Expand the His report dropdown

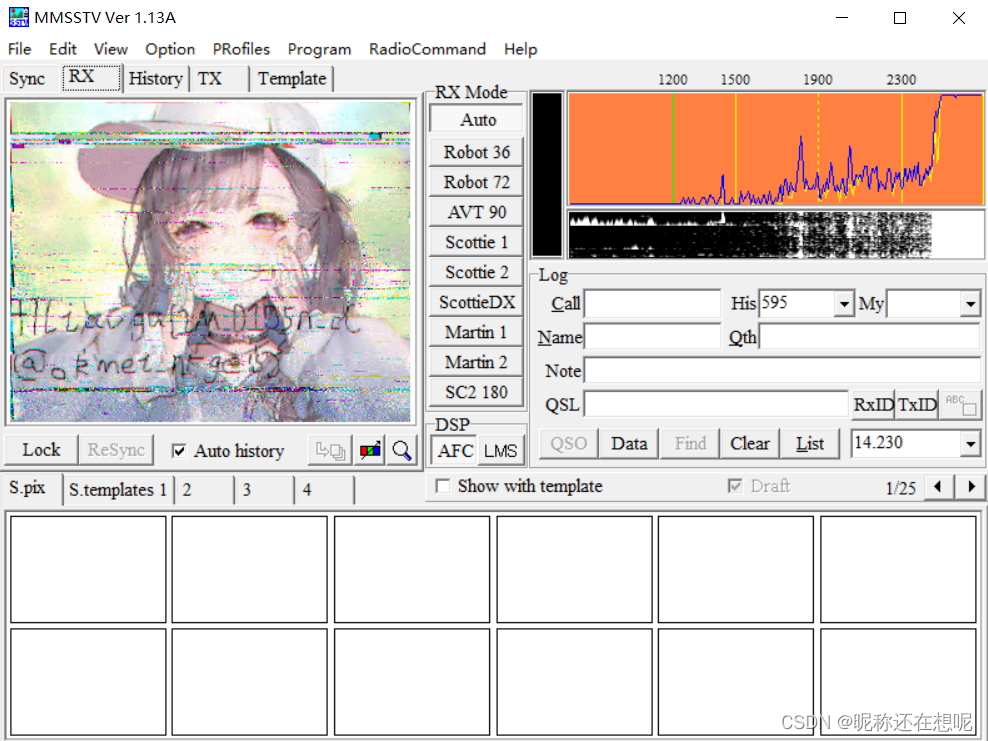(844, 304)
